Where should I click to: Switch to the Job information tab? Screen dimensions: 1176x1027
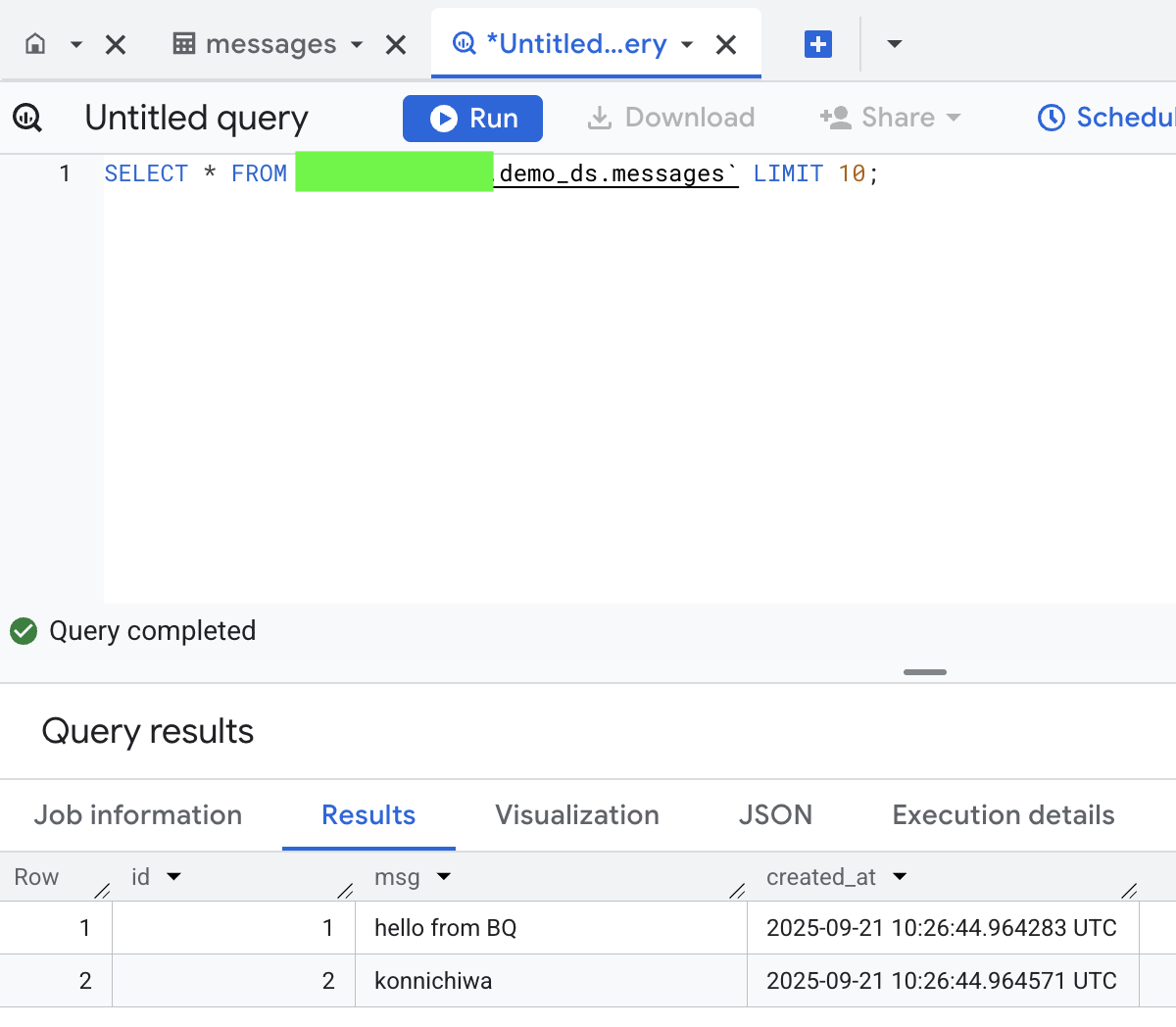(x=138, y=815)
